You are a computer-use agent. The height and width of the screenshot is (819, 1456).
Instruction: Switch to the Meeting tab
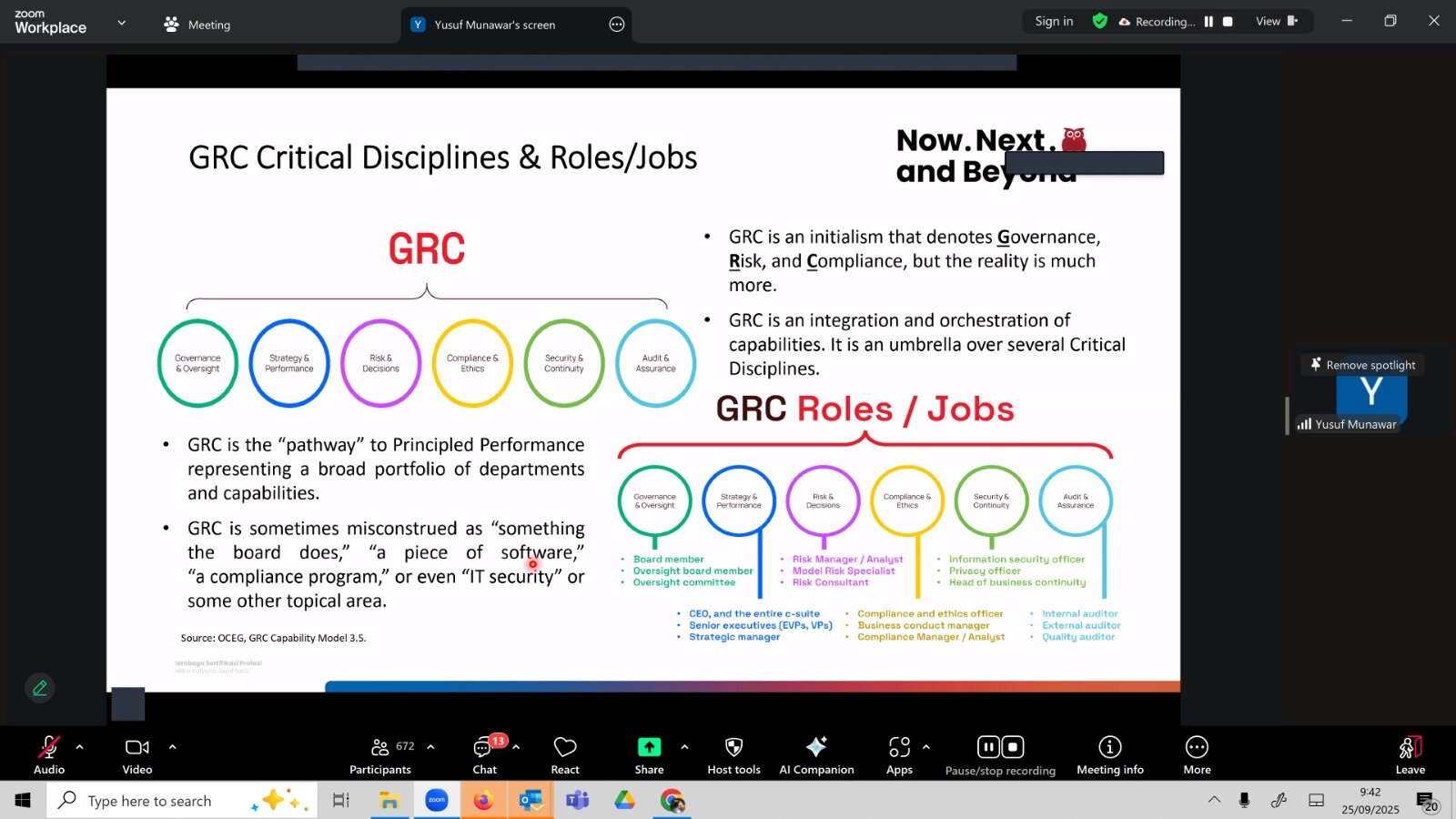197,25
